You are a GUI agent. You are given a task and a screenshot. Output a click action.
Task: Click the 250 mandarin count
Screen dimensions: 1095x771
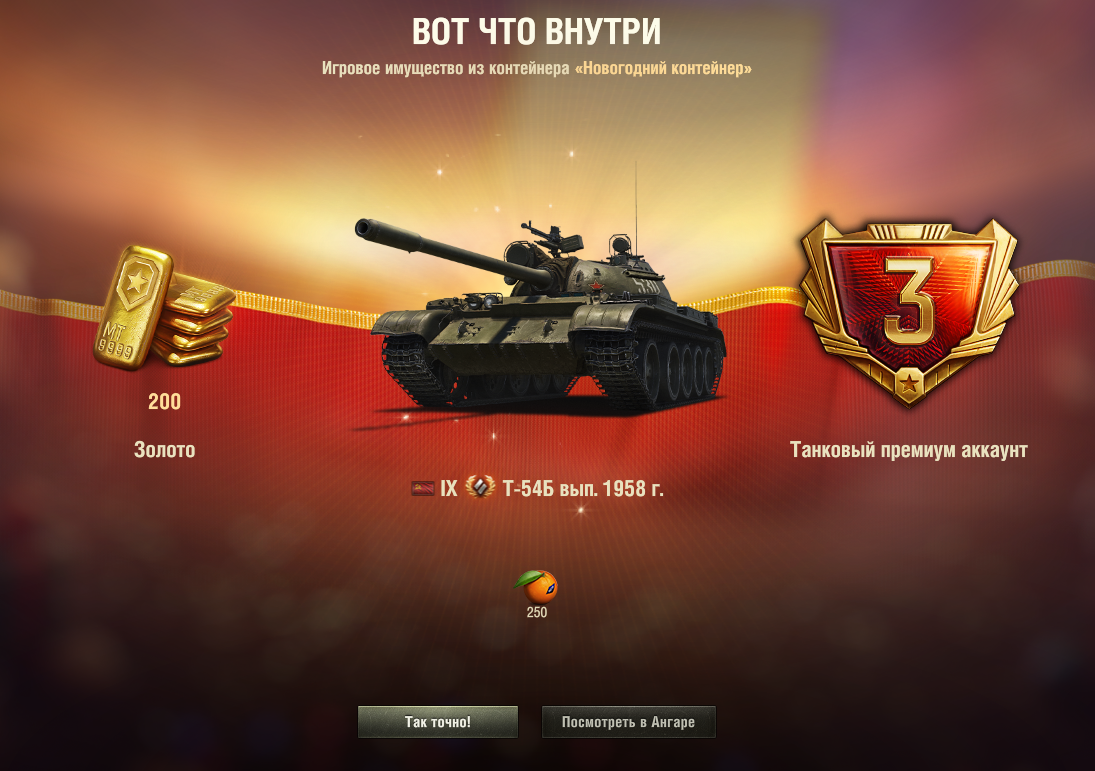click(x=536, y=612)
